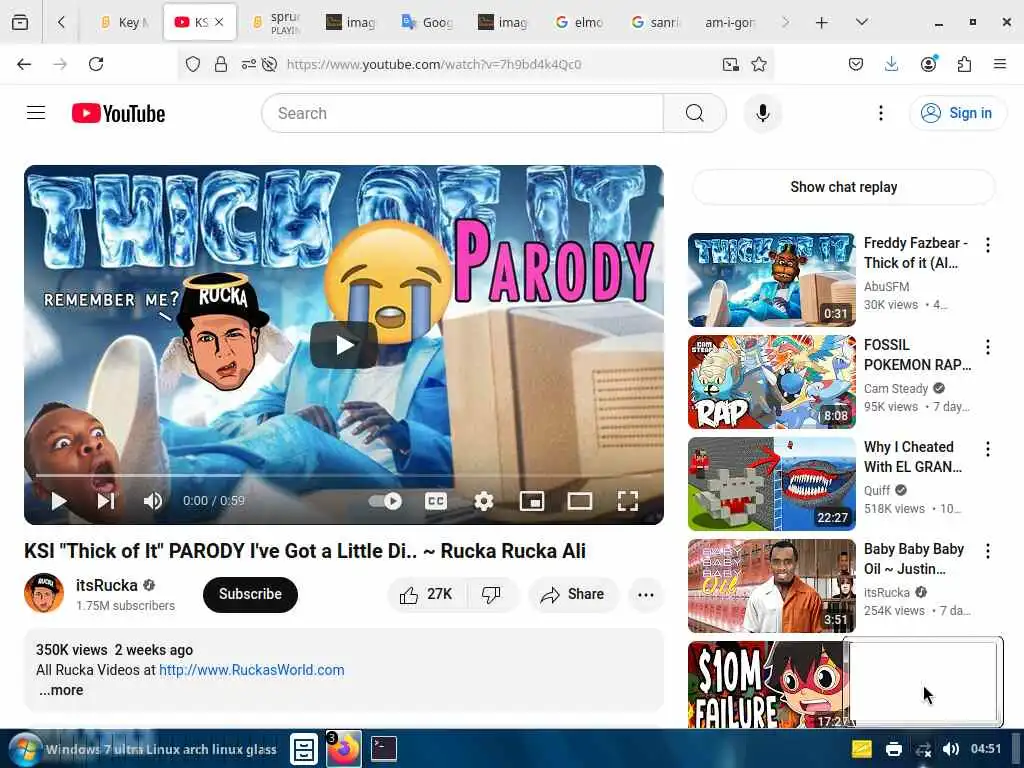1024x768 pixels.
Task: Open options menu for FOSSIL POKEMON RAP video
Action: 987,347
